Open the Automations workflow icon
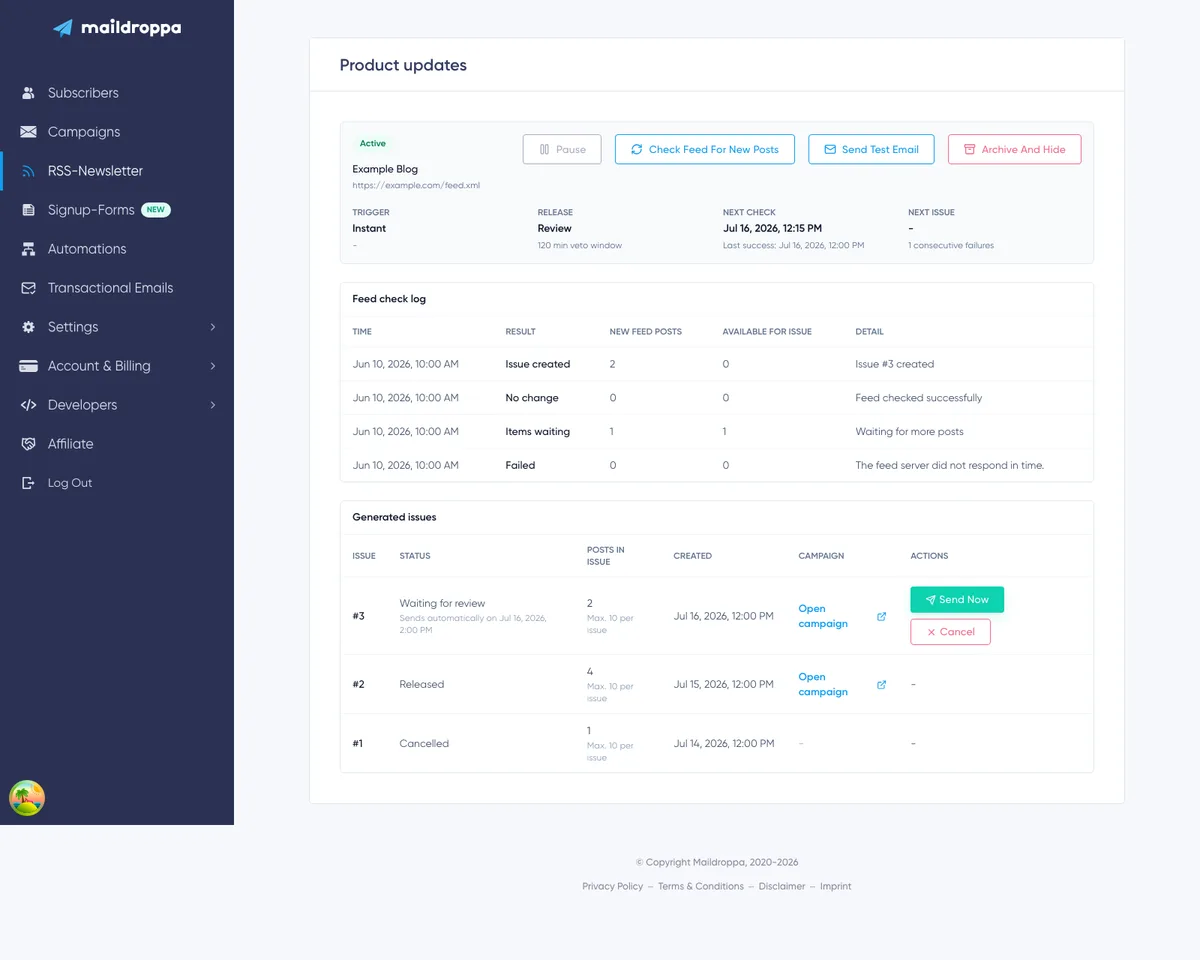This screenshot has width=1200, height=960. pos(28,249)
